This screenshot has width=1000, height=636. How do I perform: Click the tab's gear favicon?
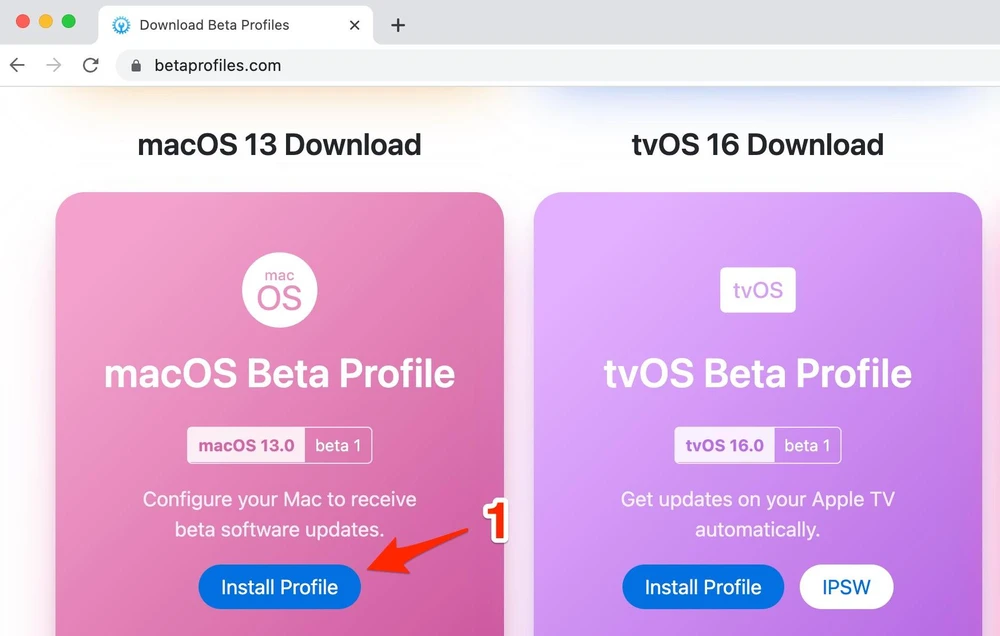[121, 25]
